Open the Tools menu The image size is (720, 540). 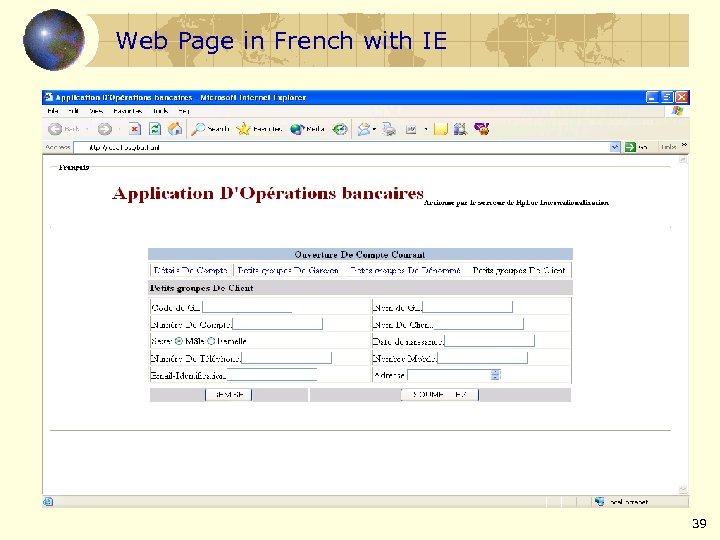point(160,111)
